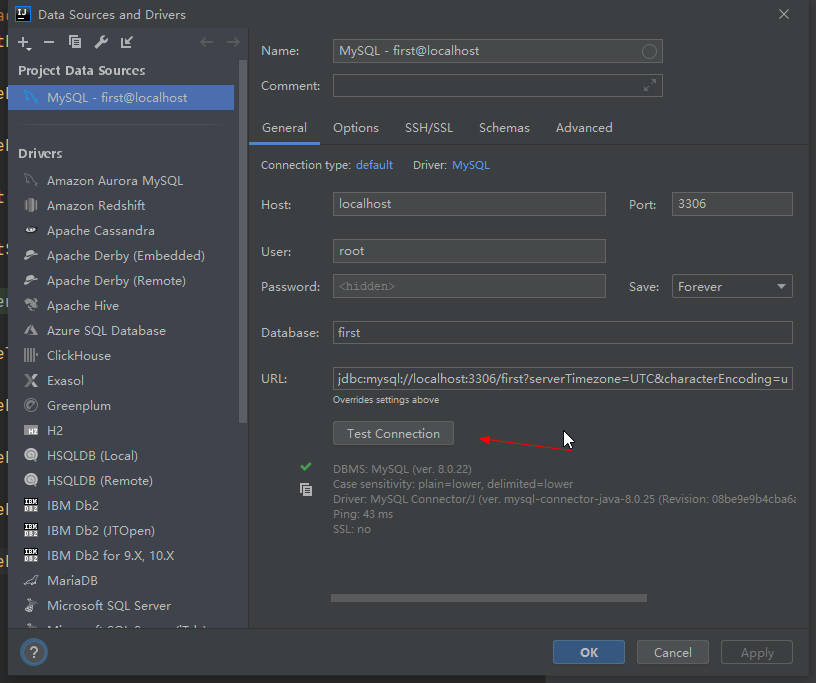This screenshot has height=683, width=816.
Task: Click the make global import arrow icon
Action: pyautogui.click(x=126, y=42)
